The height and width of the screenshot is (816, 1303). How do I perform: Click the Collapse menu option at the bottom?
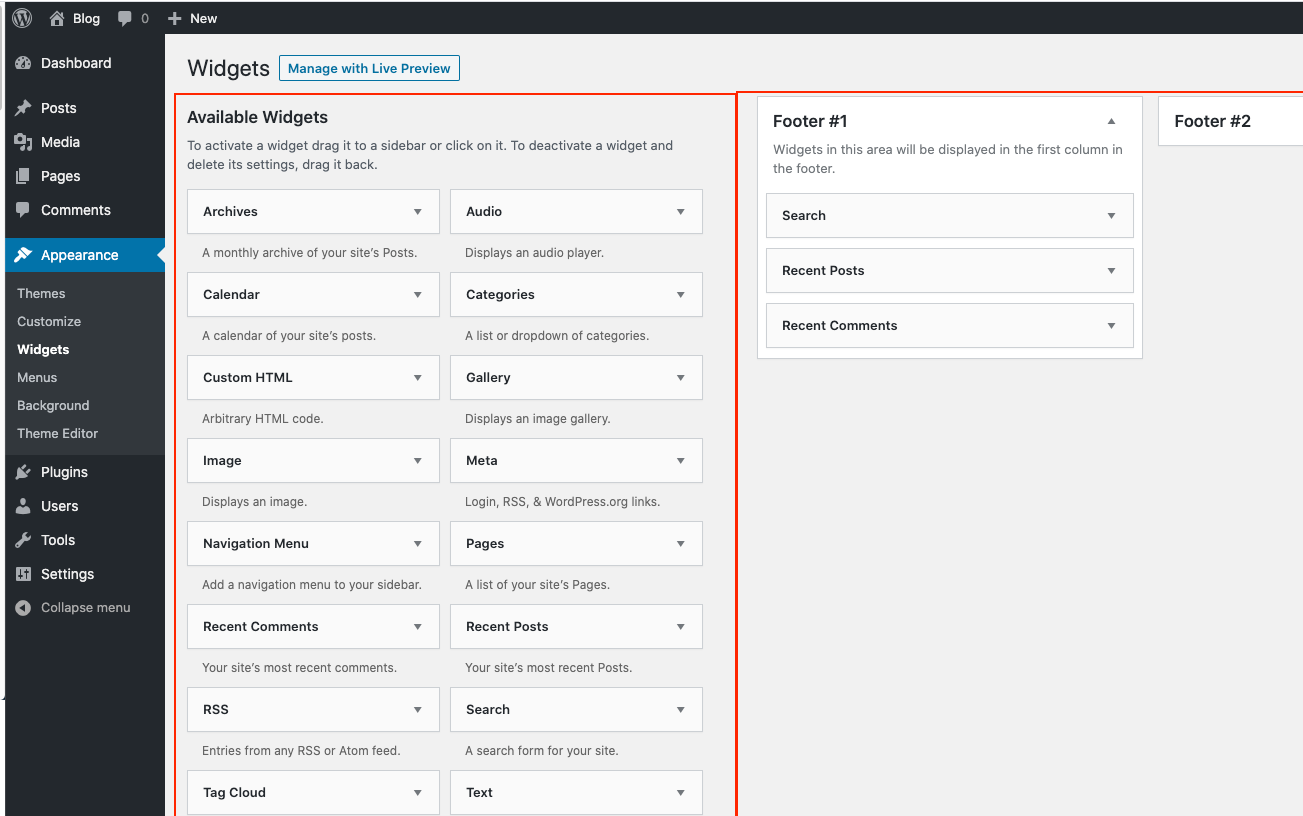(70, 607)
